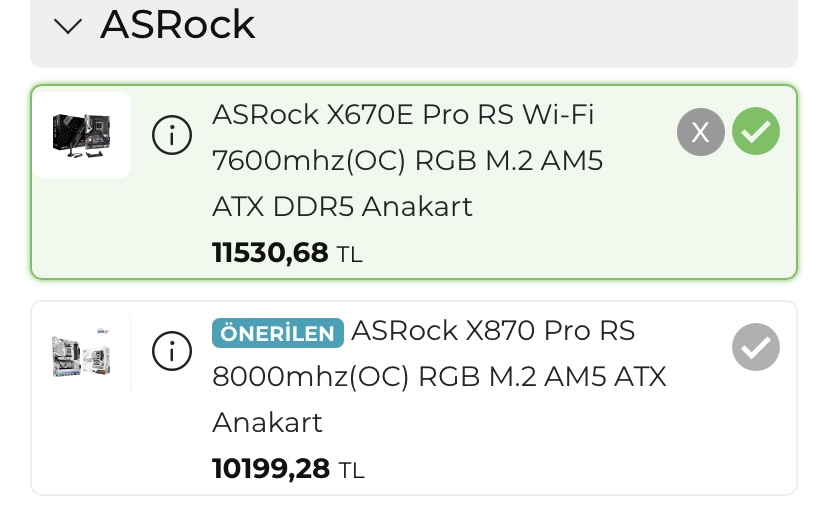Image resolution: width=828 pixels, height=510 pixels.
Task: Click the 7600mhz(OC) RGB M.2 AM5 text
Action: coord(407,161)
